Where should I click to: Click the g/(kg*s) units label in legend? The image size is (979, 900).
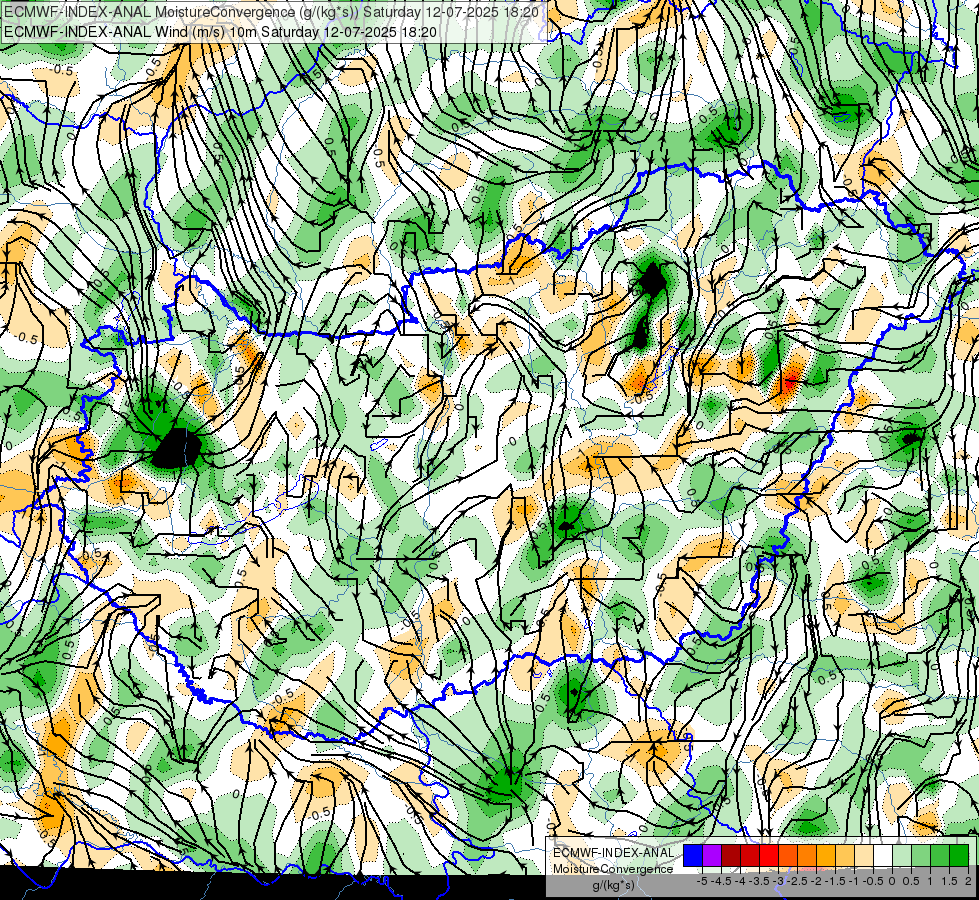[614, 885]
